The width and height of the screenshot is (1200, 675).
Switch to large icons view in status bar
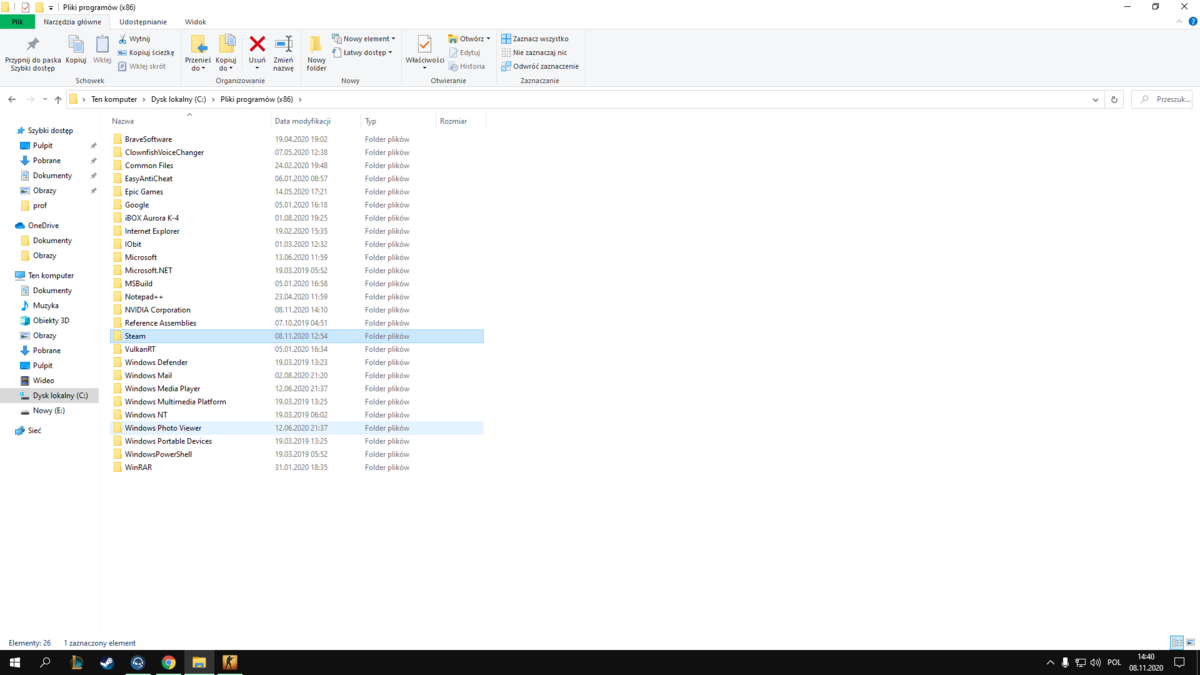point(1189,643)
